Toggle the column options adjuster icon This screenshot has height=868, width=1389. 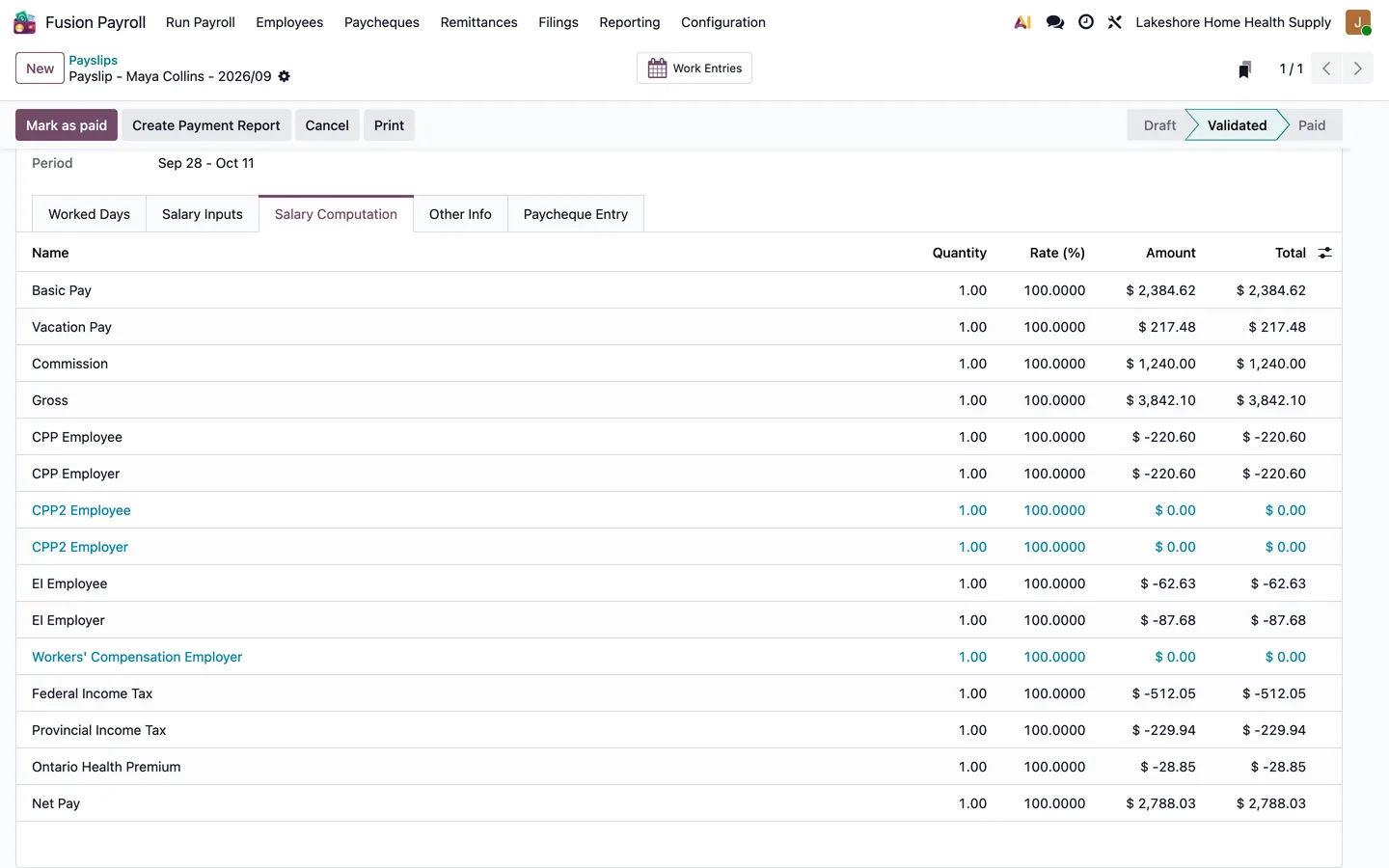(1325, 253)
